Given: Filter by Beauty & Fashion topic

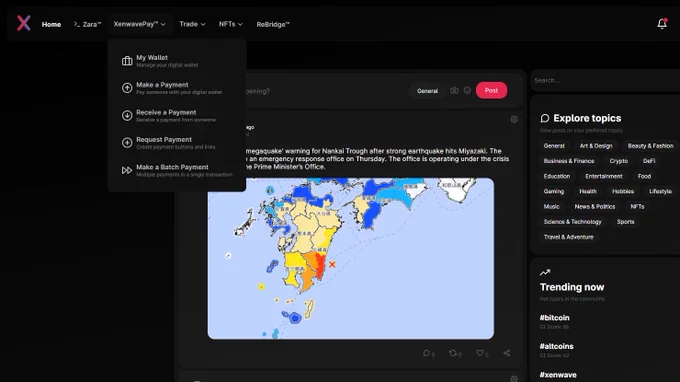Looking at the screenshot, I should pyautogui.click(x=651, y=146).
